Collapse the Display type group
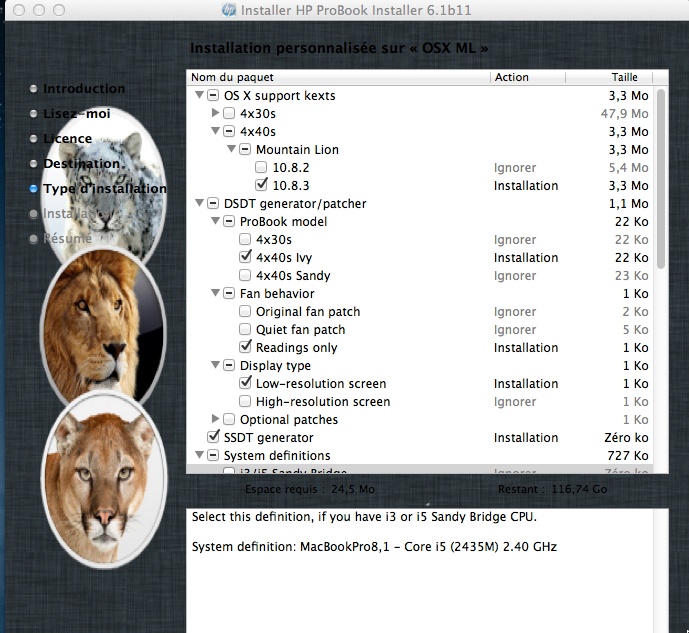The height and width of the screenshot is (633, 689). pos(215,365)
